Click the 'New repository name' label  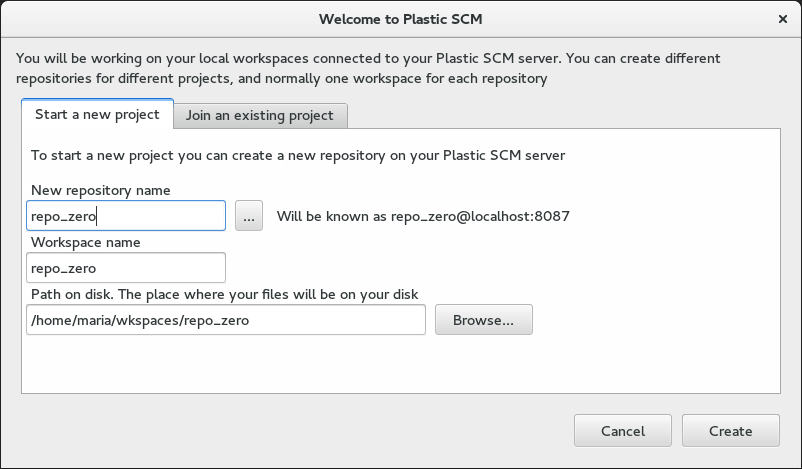pos(101,190)
